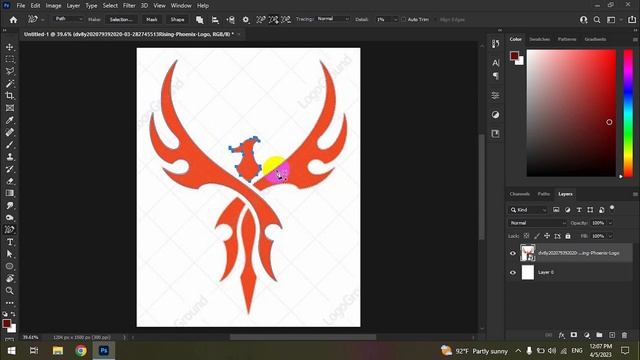Open the Tracing Normal dropdown

(333, 19)
